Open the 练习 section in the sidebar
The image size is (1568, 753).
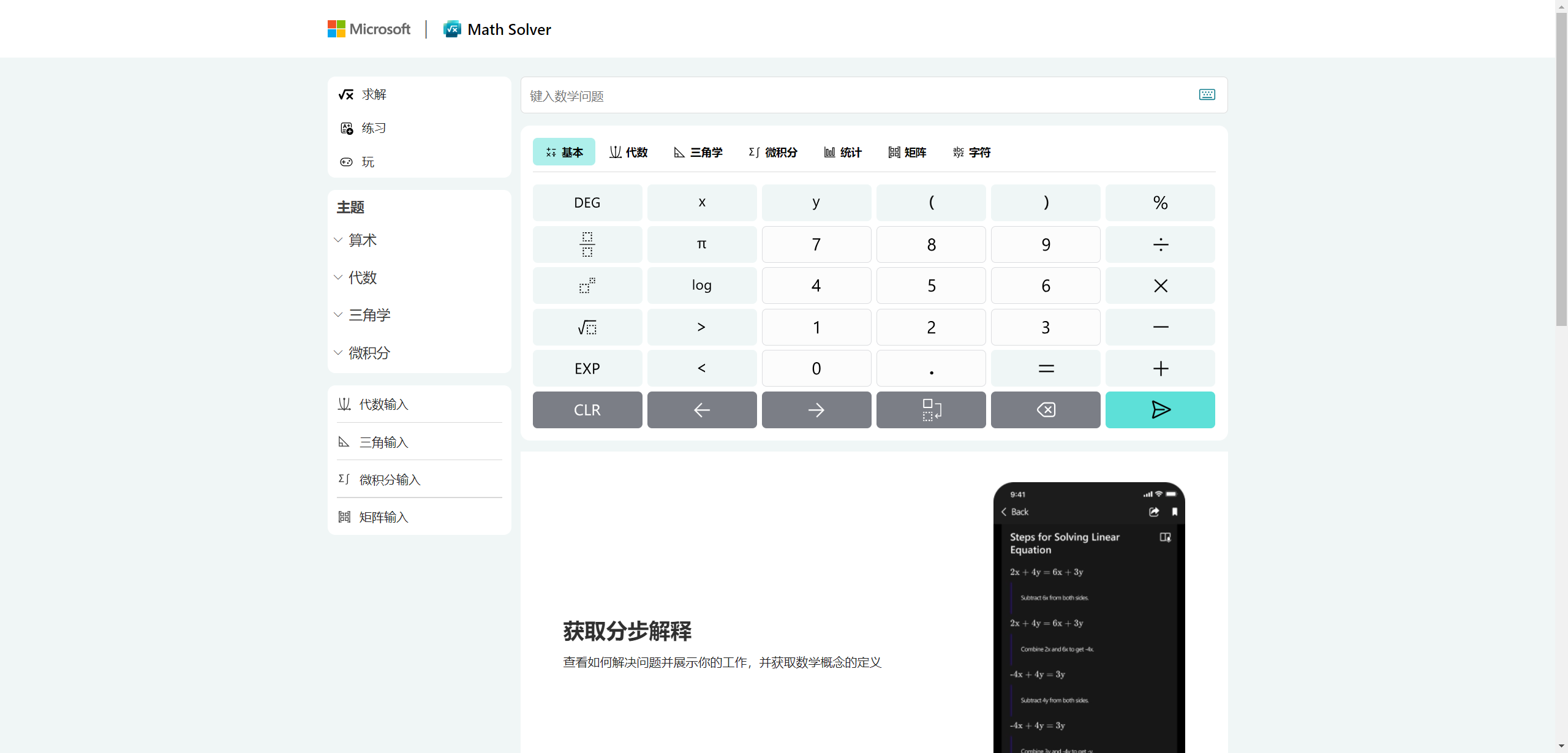[372, 127]
